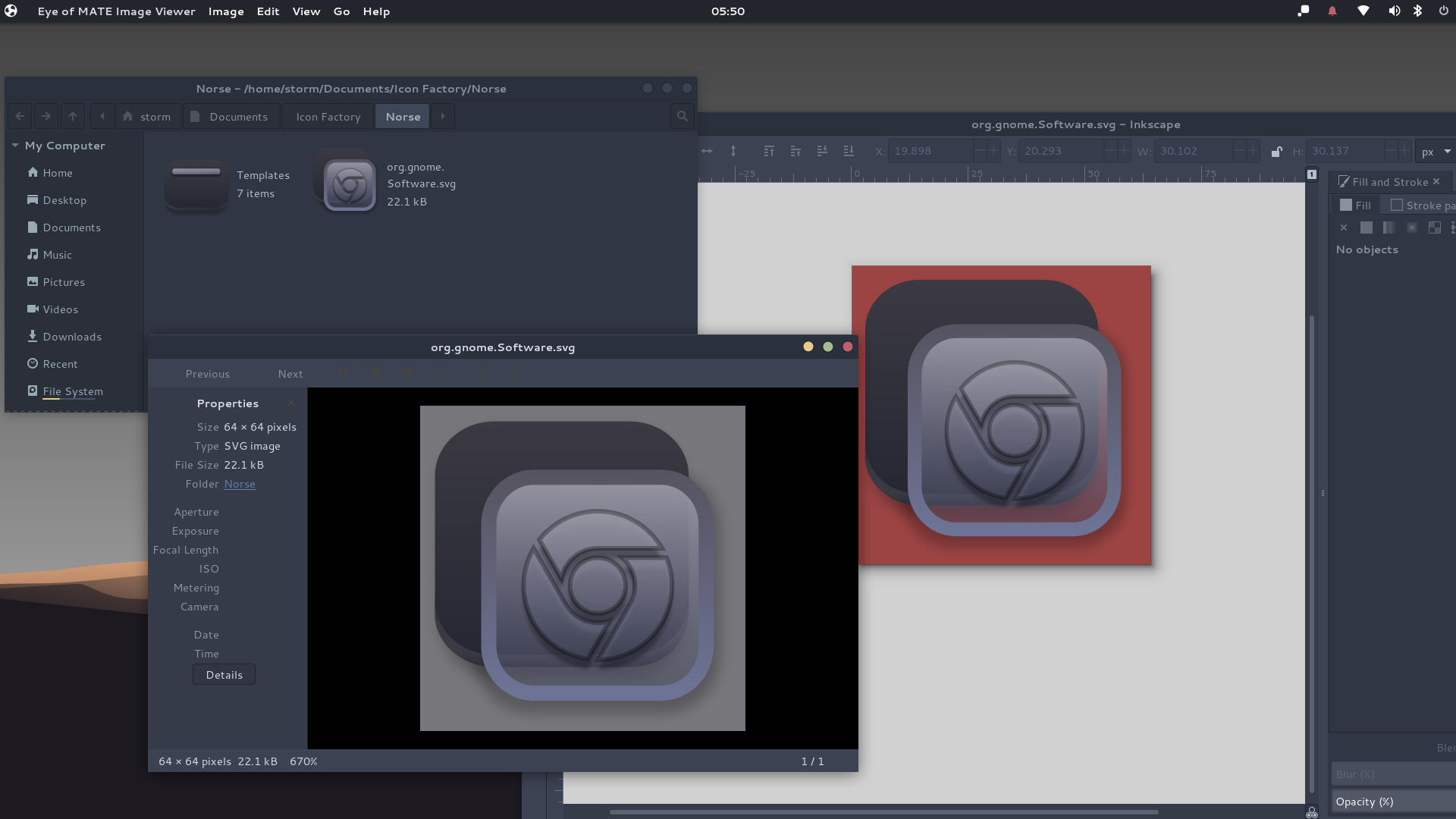Decrease the Y coordinate with minus
This screenshot has height=819, width=1456.
(1110, 151)
